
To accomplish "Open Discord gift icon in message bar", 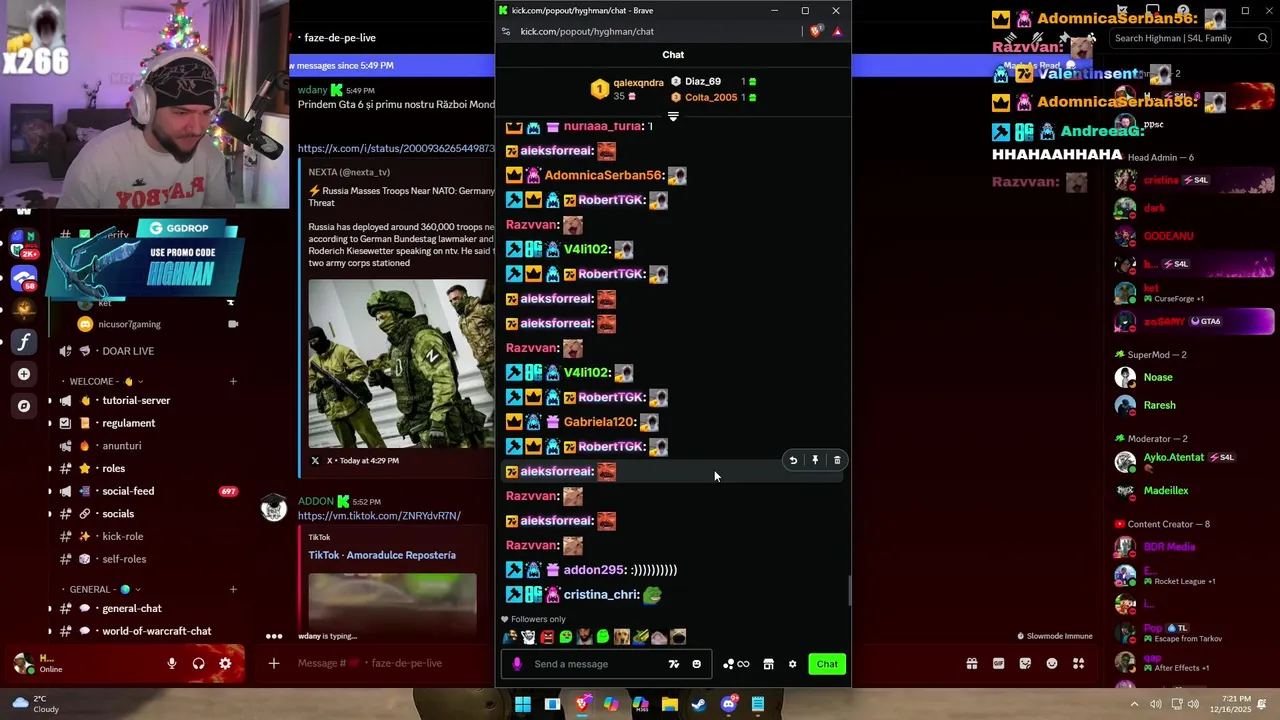I will click(x=971, y=663).
